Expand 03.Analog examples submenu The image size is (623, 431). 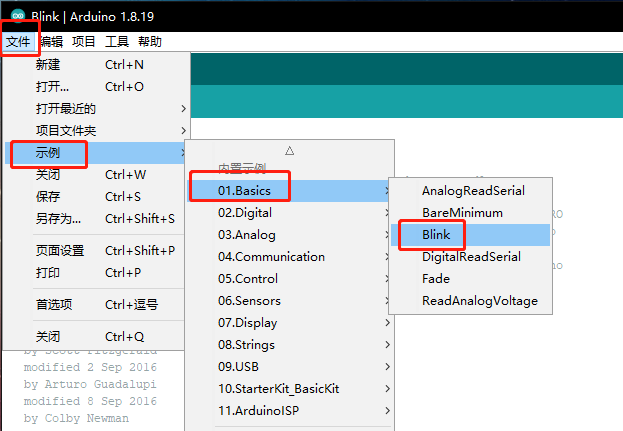tap(290, 235)
